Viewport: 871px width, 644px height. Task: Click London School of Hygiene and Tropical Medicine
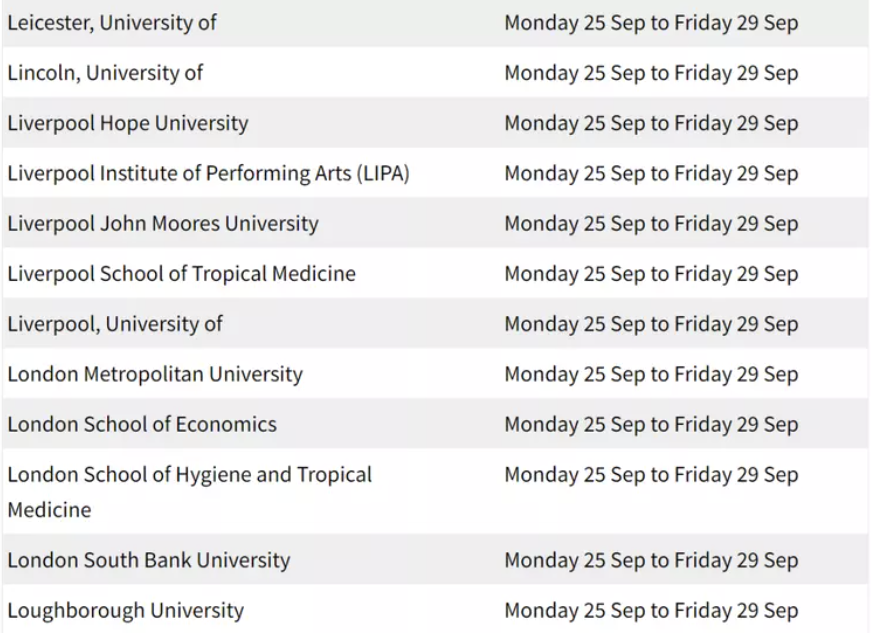(x=189, y=492)
